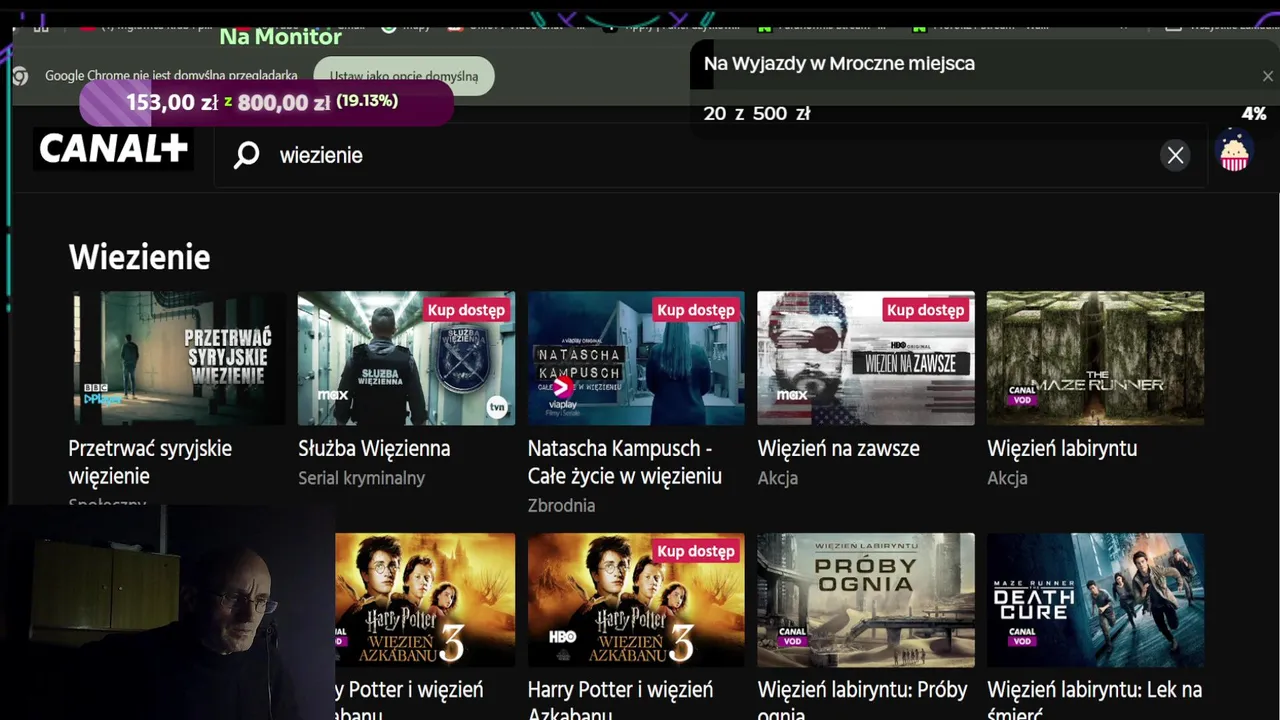Click the '4%' goal percentage
This screenshot has height=720, width=1280.
pos(1253,114)
